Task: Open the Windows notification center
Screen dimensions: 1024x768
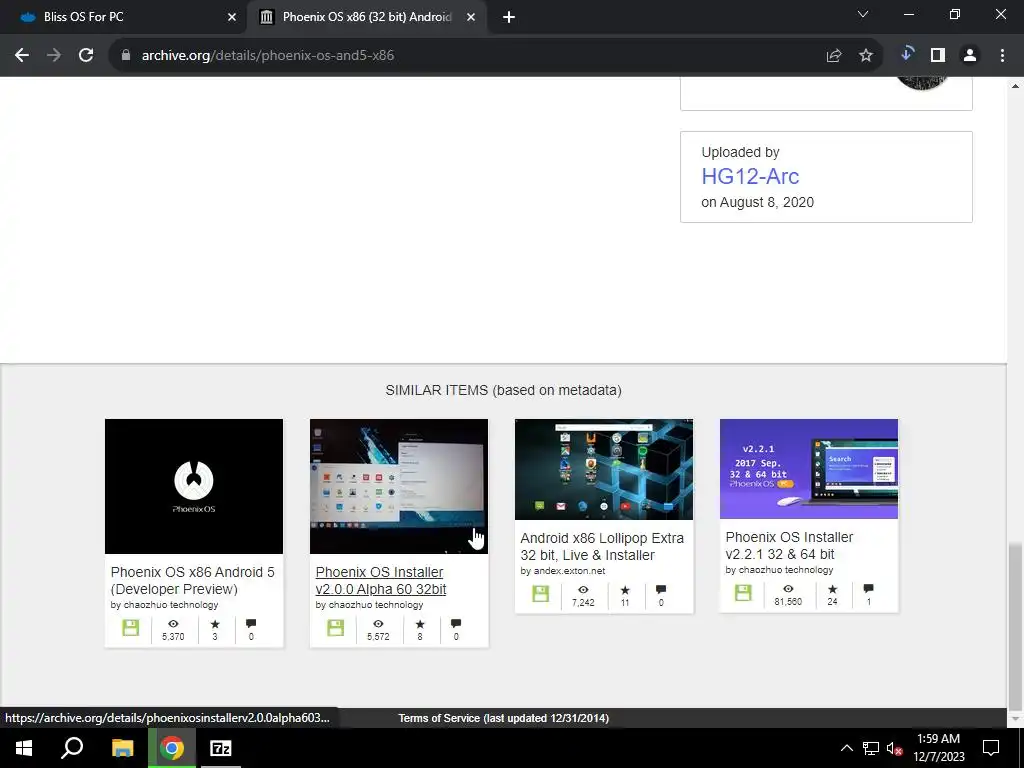Action: coord(991,748)
